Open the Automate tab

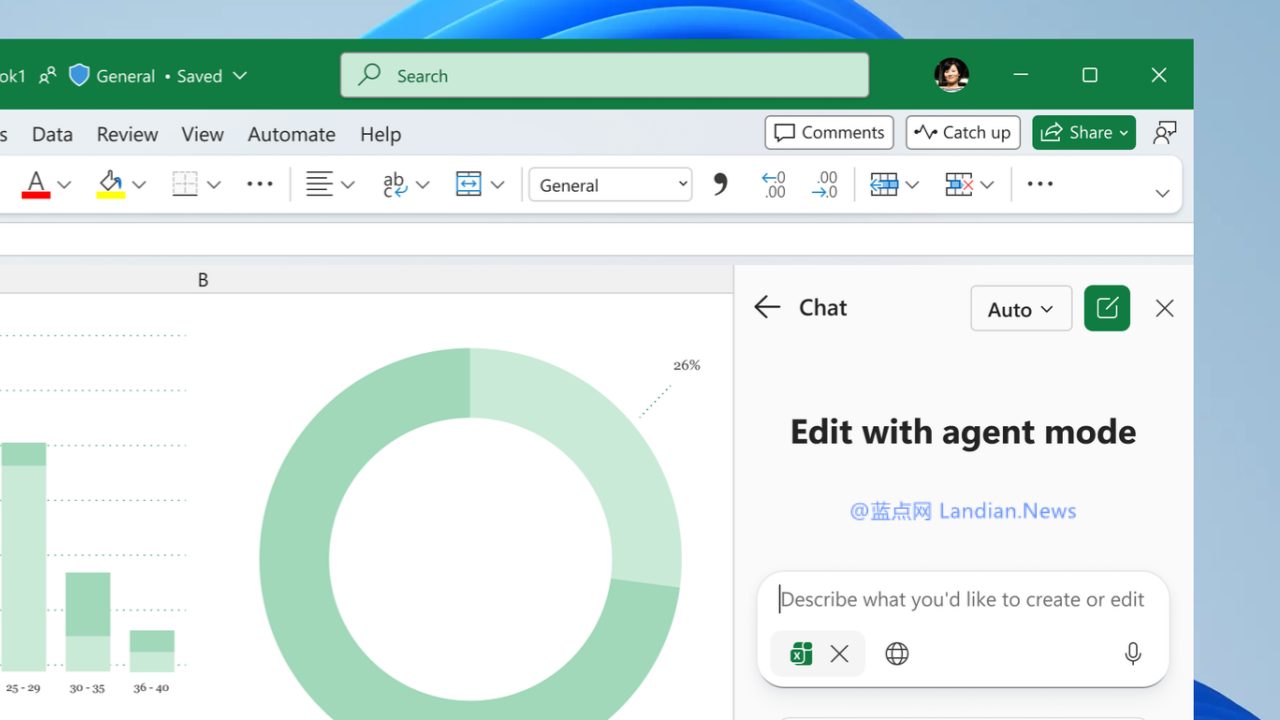[x=291, y=134]
